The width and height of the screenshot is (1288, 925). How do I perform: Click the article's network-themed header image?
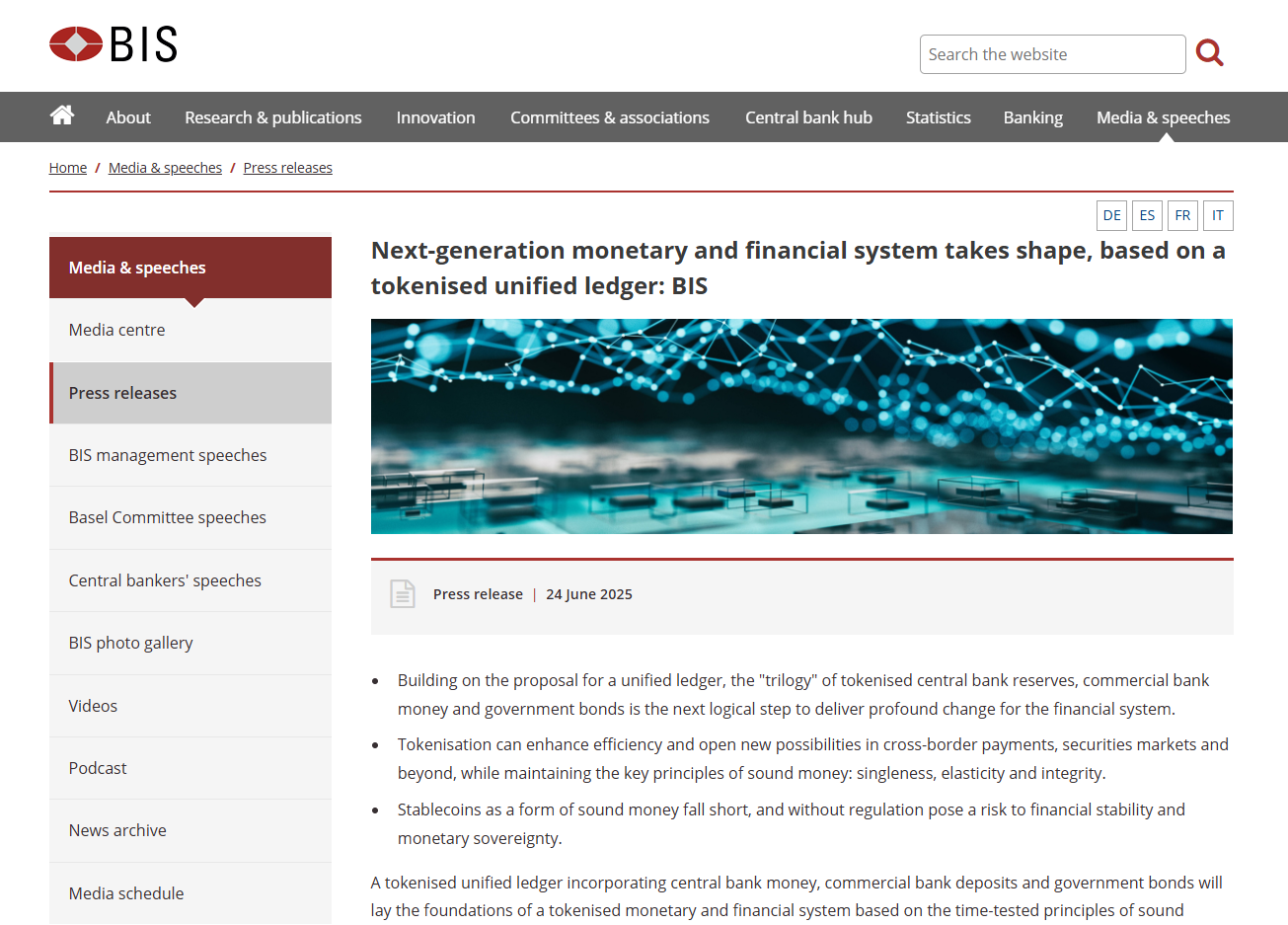801,426
